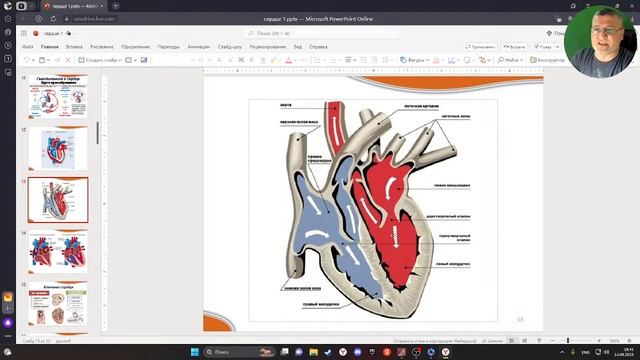Click the thumbnail pane vertical scrollbar
The height and width of the screenshot is (360, 640).
[x=98, y=133]
